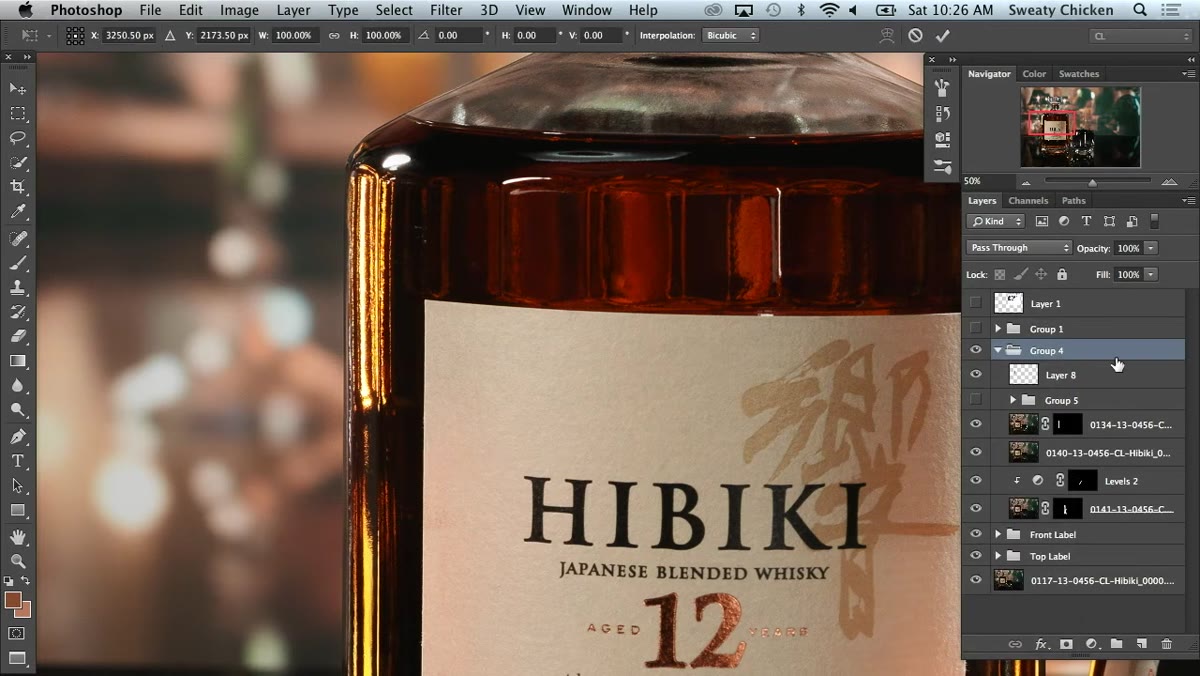
Task: Click the foreground color swatch
Action: pos(13,600)
